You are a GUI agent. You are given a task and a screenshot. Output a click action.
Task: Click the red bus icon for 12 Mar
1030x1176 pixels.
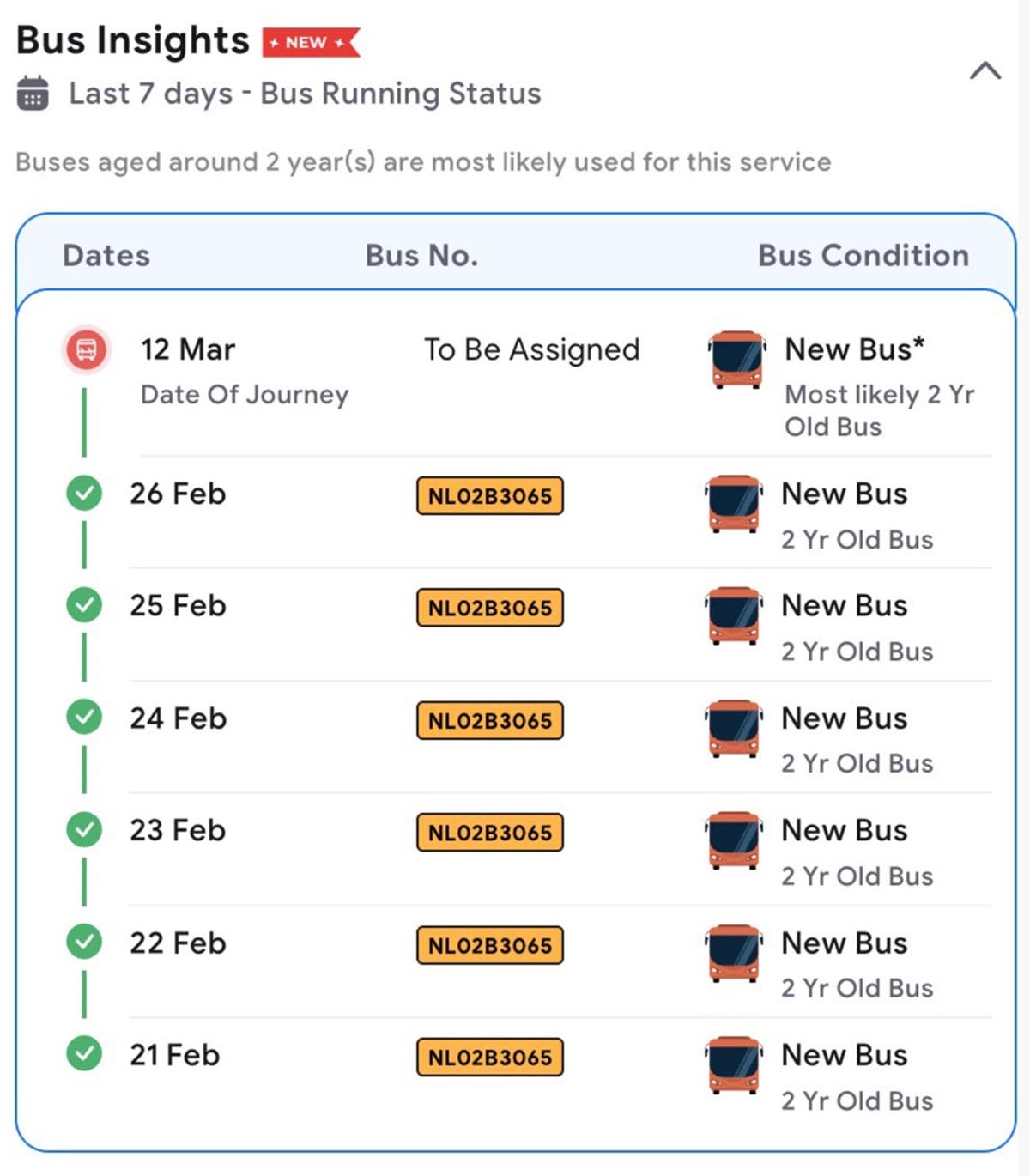tap(87, 350)
